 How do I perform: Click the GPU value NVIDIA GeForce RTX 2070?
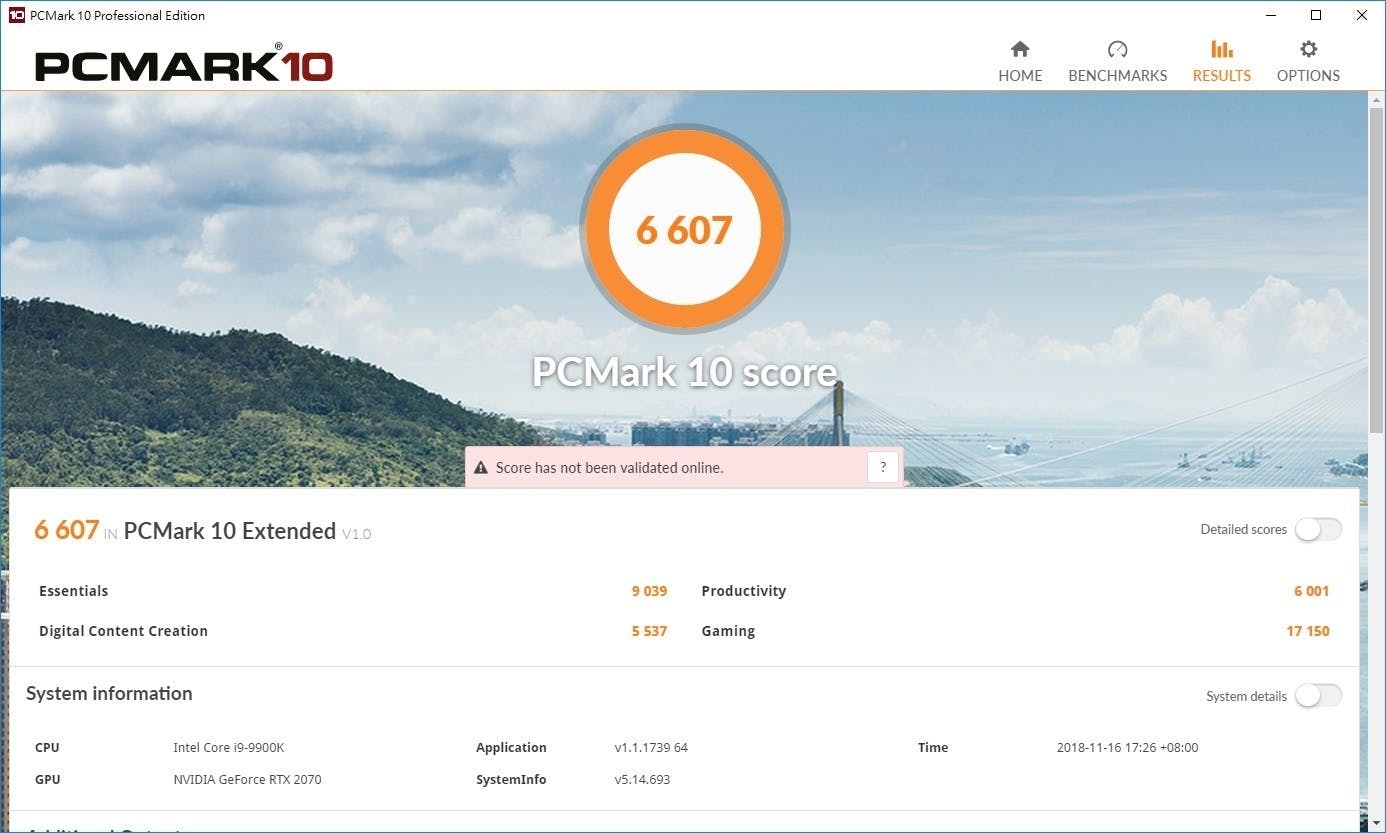coord(247,780)
